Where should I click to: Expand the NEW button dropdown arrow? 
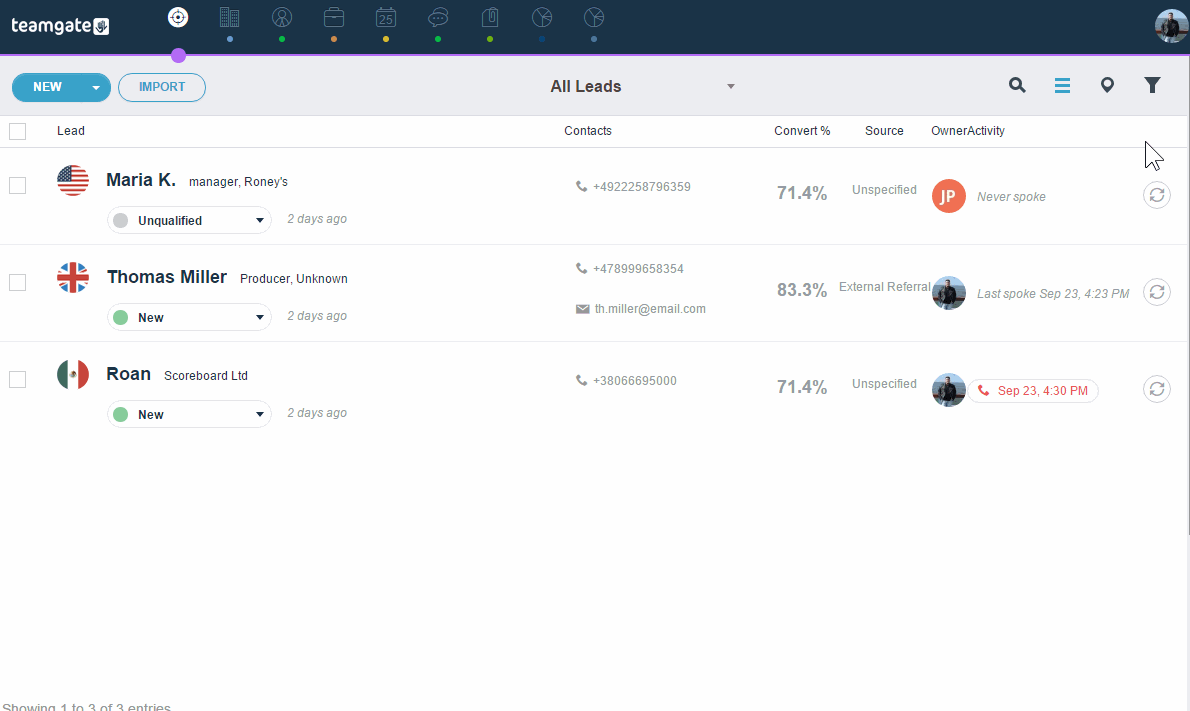tap(96, 88)
